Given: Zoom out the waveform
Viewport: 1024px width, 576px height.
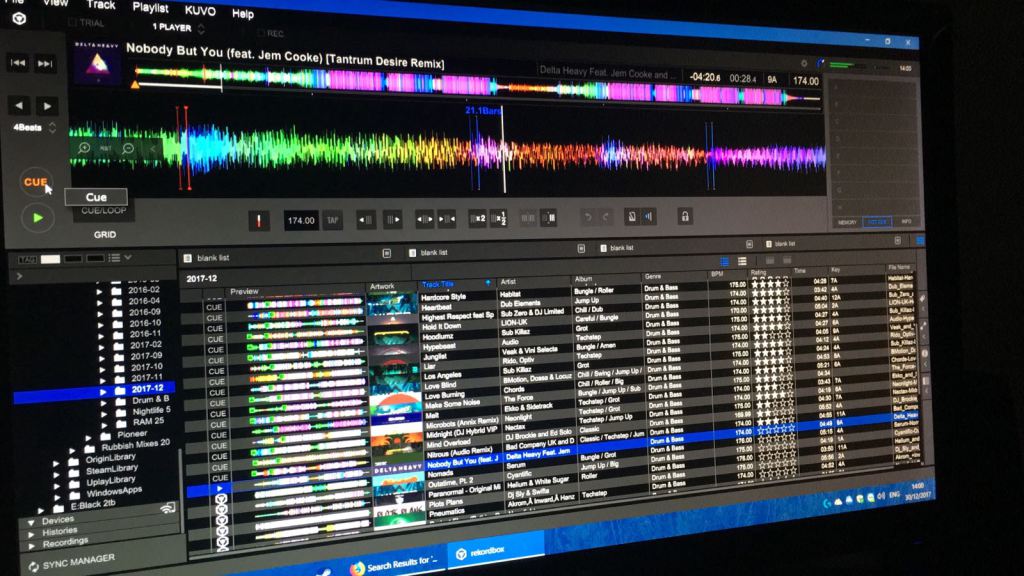Looking at the screenshot, I should coord(128,149).
